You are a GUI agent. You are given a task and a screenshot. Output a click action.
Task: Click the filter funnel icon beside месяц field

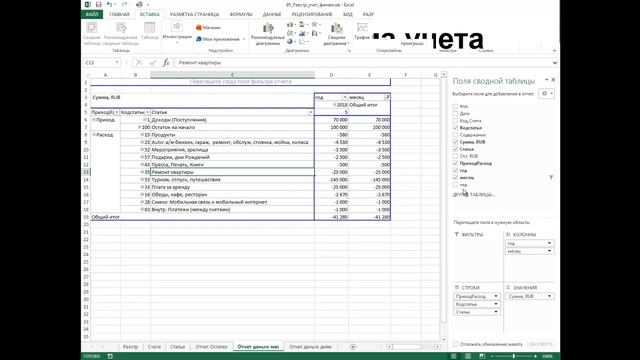click(551, 178)
